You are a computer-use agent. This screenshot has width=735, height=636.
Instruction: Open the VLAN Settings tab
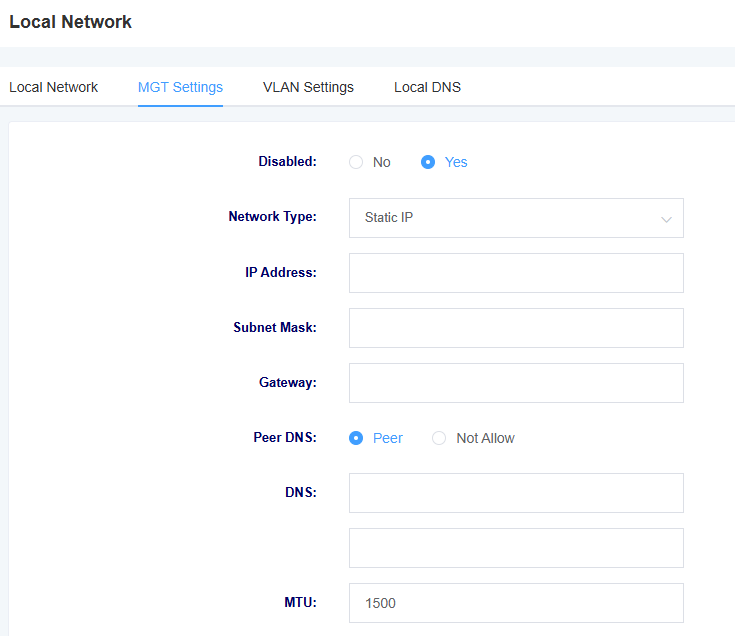tap(308, 87)
